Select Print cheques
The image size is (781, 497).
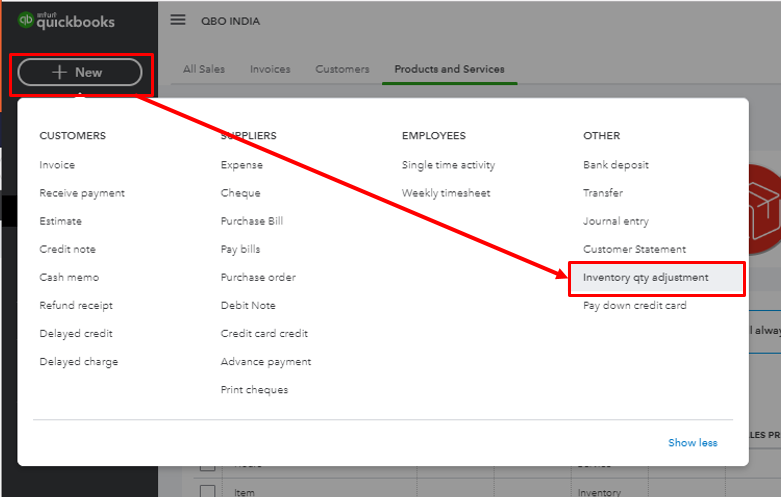[255, 390]
